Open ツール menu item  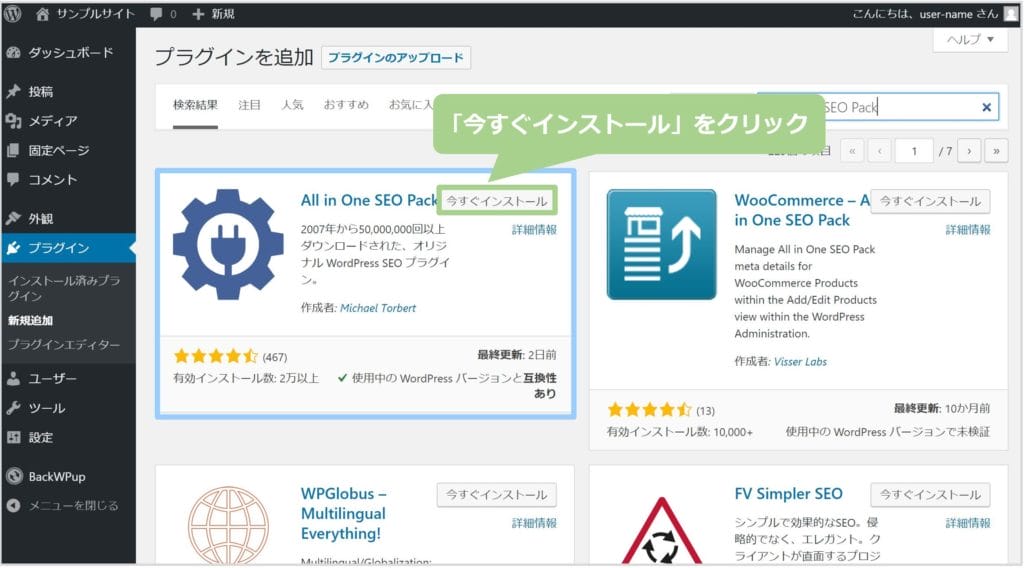(x=68, y=408)
